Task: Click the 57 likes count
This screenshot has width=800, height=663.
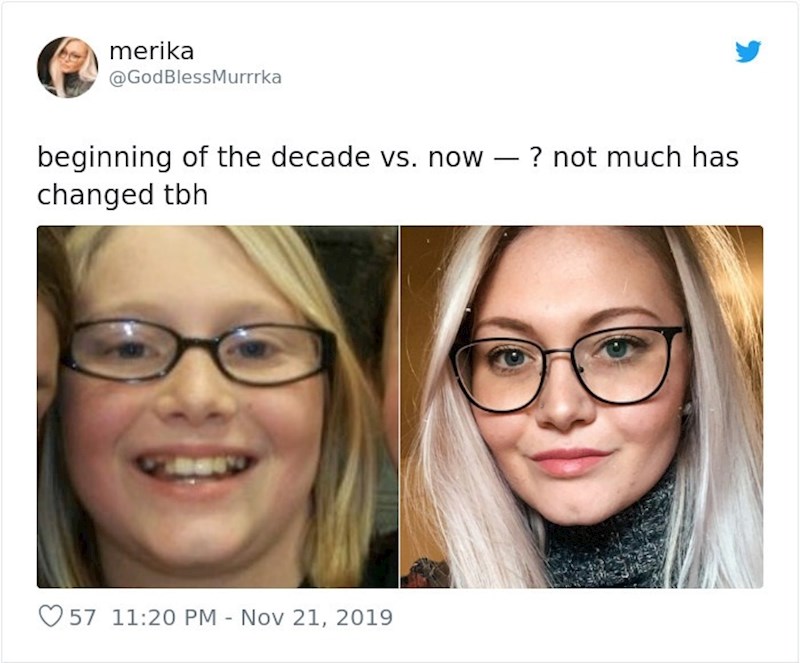Action: [82, 617]
